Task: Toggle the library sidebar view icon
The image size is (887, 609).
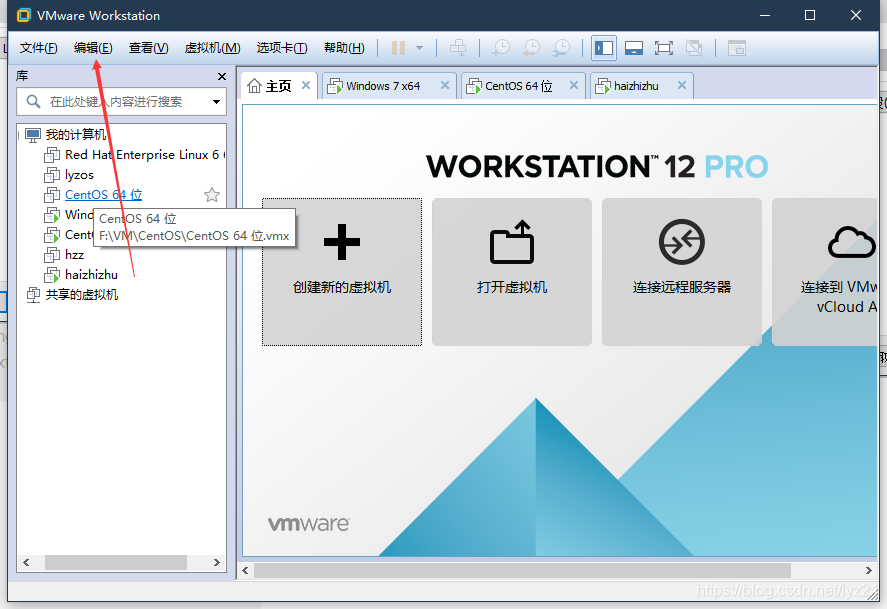Action: tap(604, 48)
